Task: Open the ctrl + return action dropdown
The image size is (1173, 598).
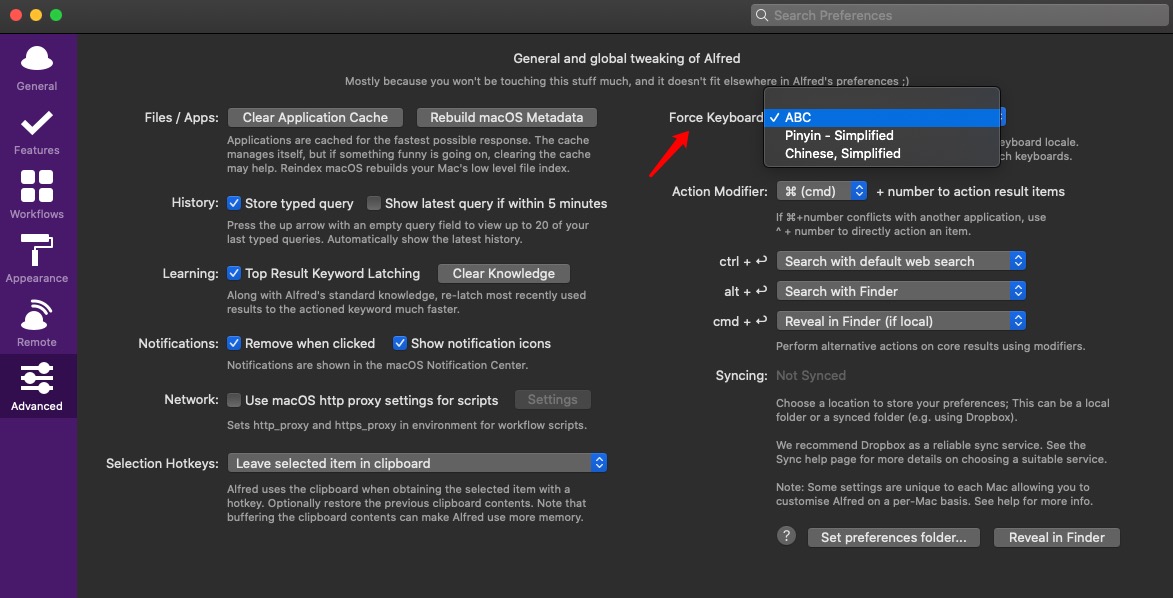Action: pos(901,261)
